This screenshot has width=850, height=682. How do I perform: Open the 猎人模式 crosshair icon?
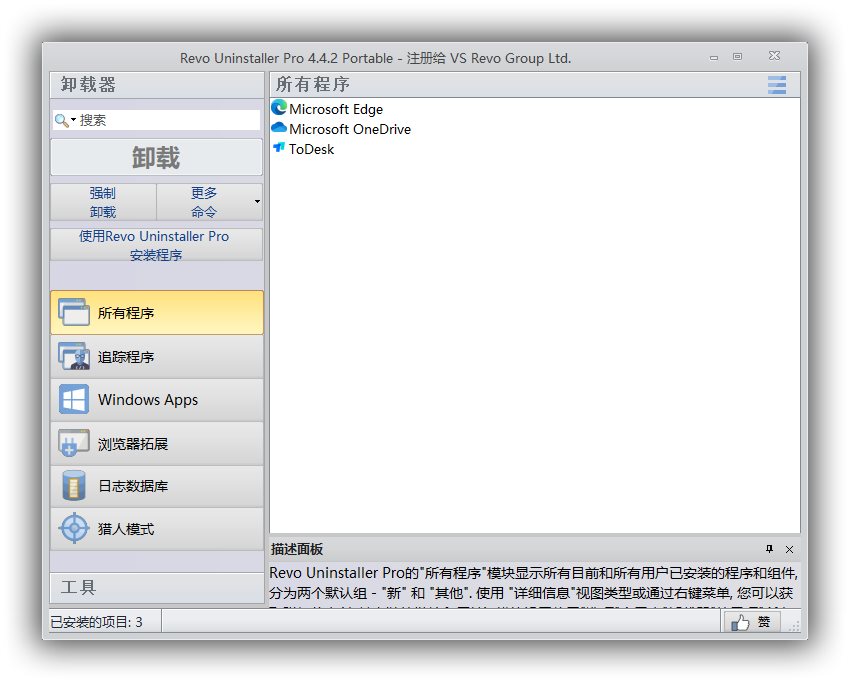[x=74, y=529]
